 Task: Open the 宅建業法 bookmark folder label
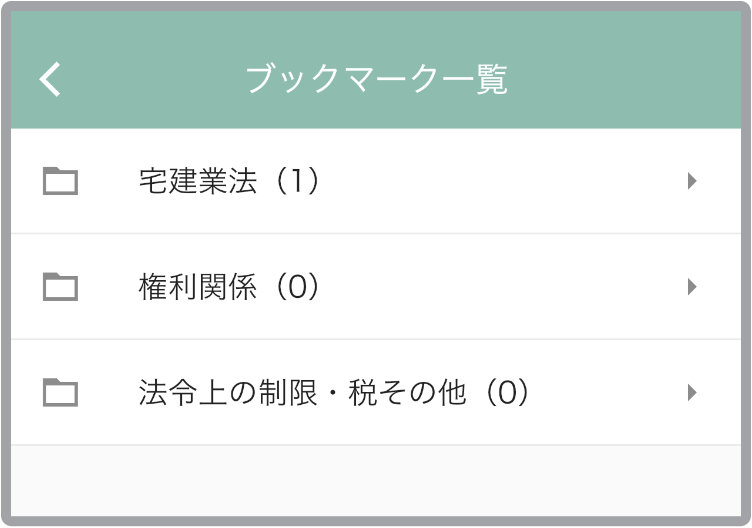coord(198,181)
